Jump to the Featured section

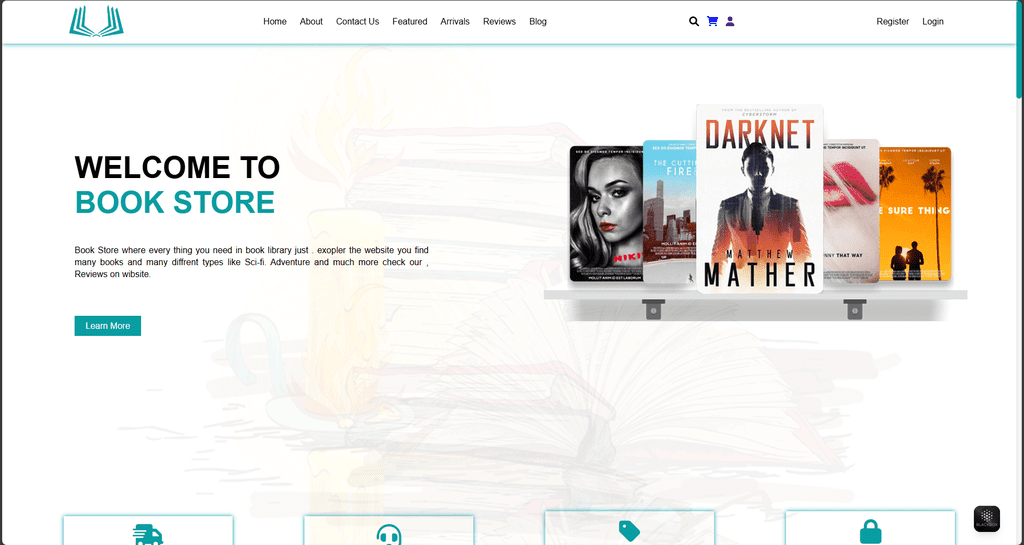click(409, 21)
